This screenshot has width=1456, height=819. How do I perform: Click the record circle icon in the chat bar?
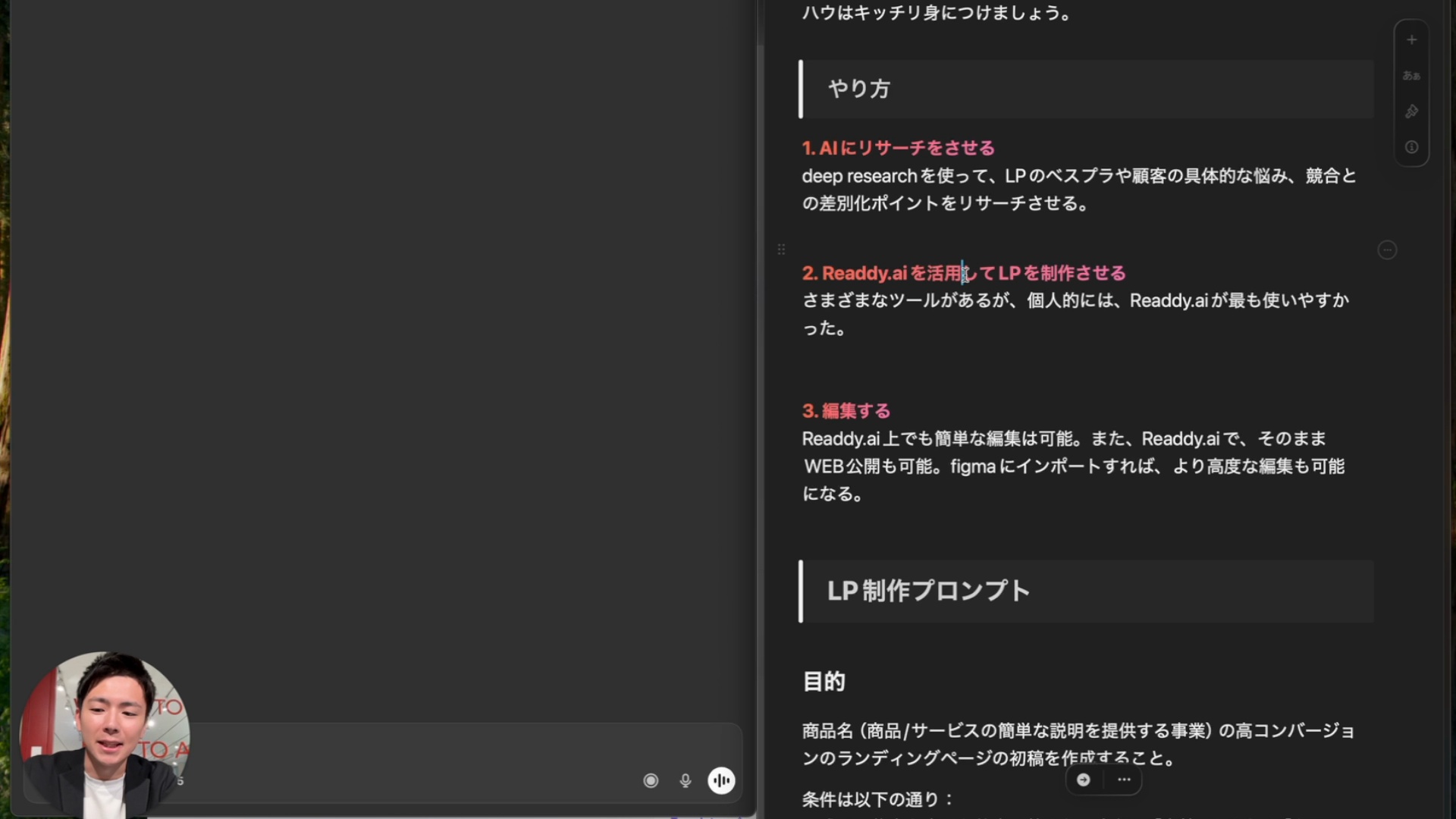651,780
